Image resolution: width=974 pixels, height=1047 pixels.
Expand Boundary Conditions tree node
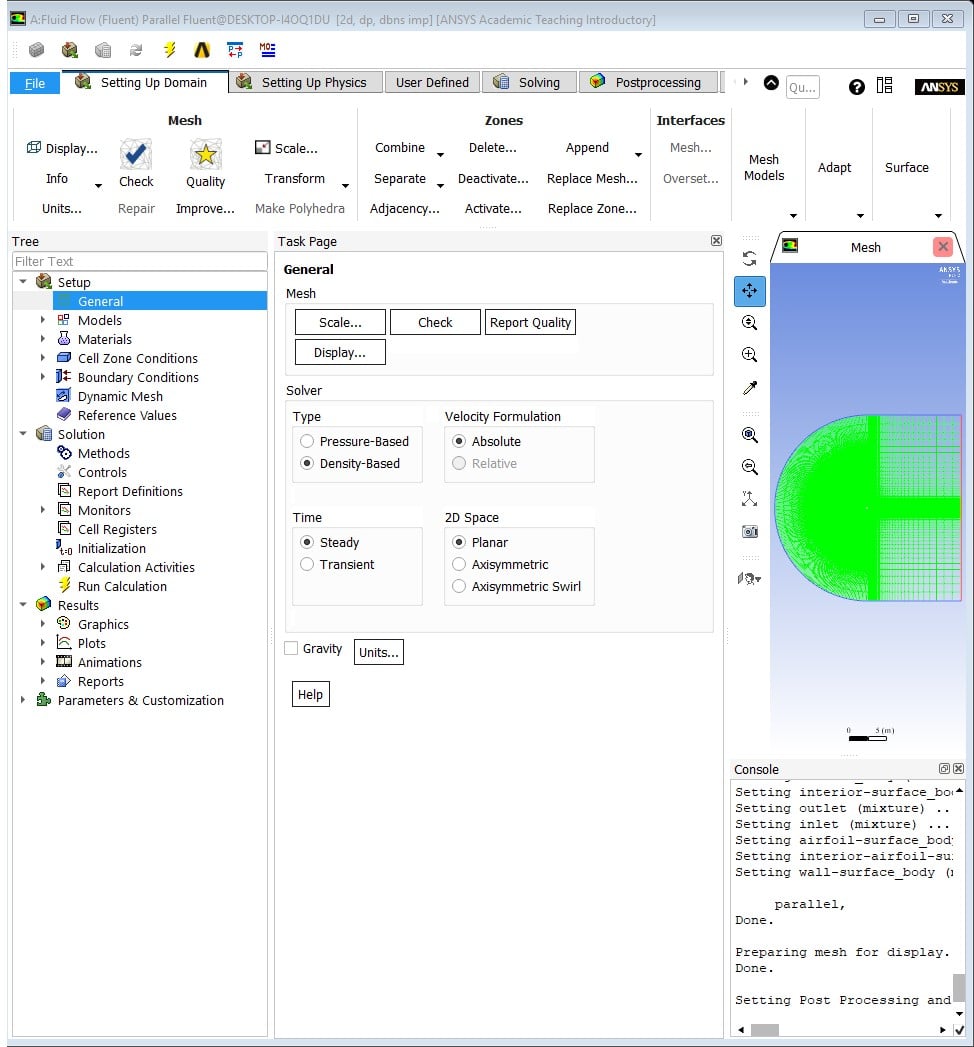(43, 377)
